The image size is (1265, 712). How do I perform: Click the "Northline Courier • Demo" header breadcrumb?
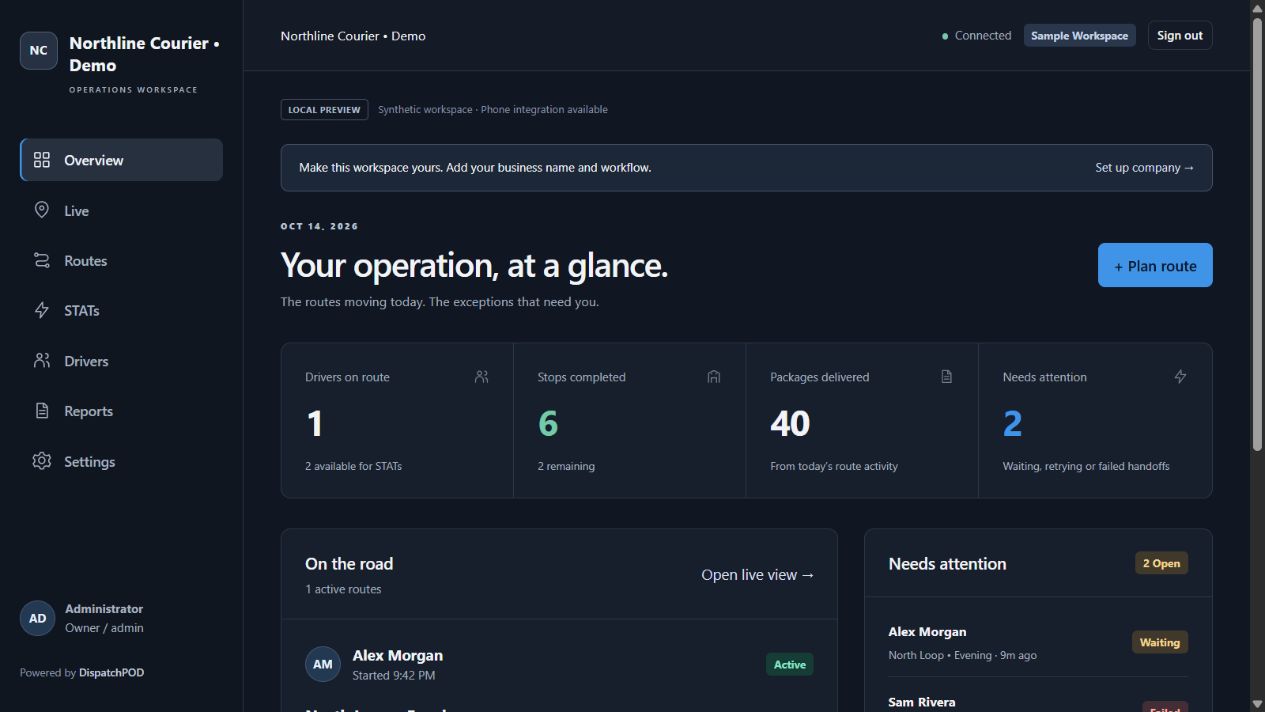[353, 36]
